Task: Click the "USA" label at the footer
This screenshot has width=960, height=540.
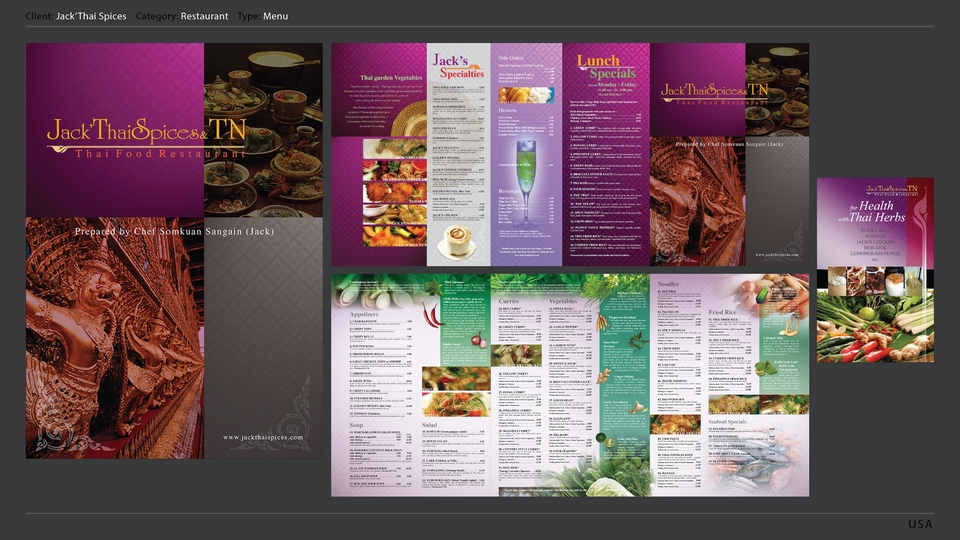Action: point(920,524)
